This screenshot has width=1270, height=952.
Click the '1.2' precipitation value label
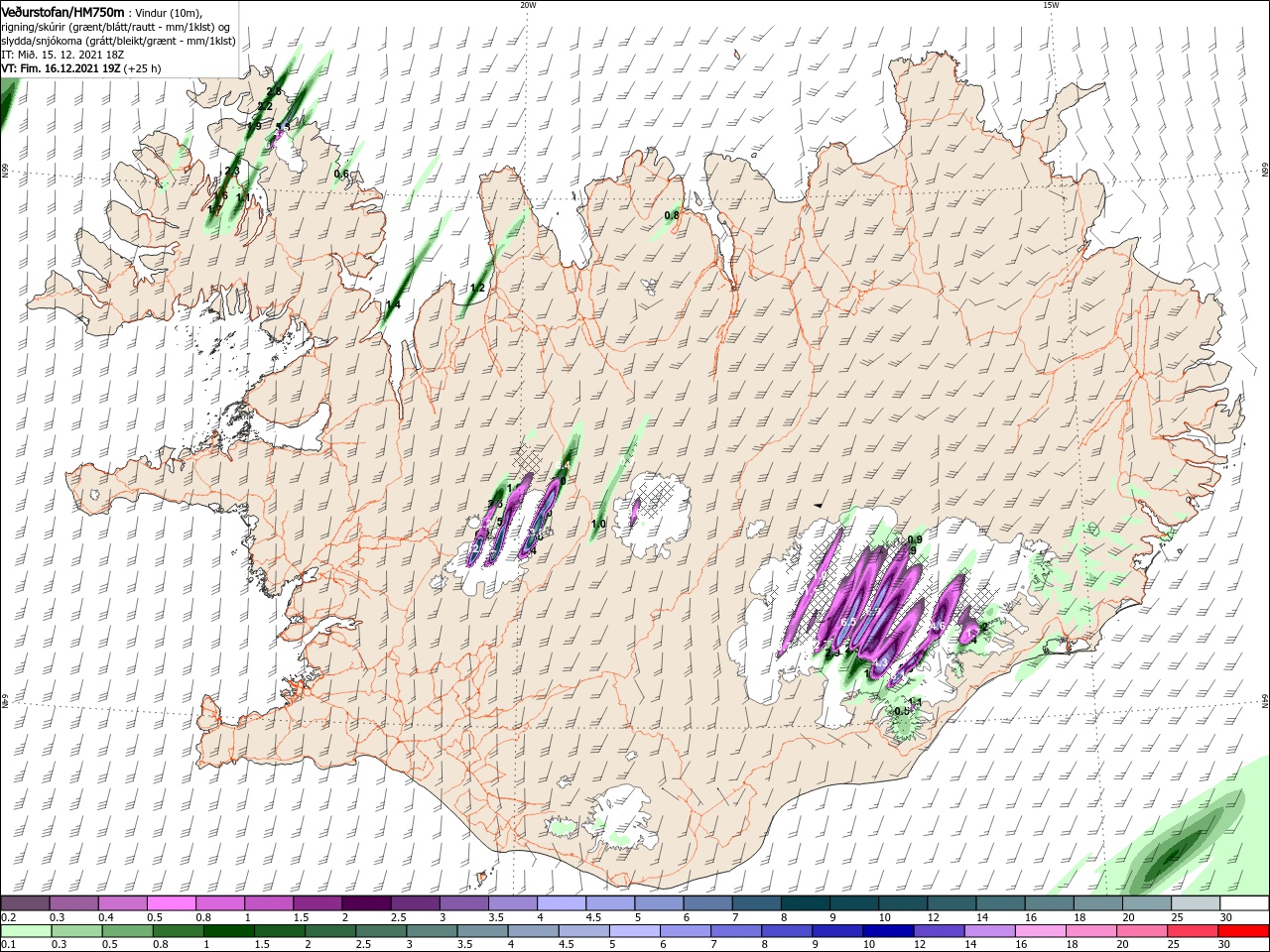(x=477, y=289)
